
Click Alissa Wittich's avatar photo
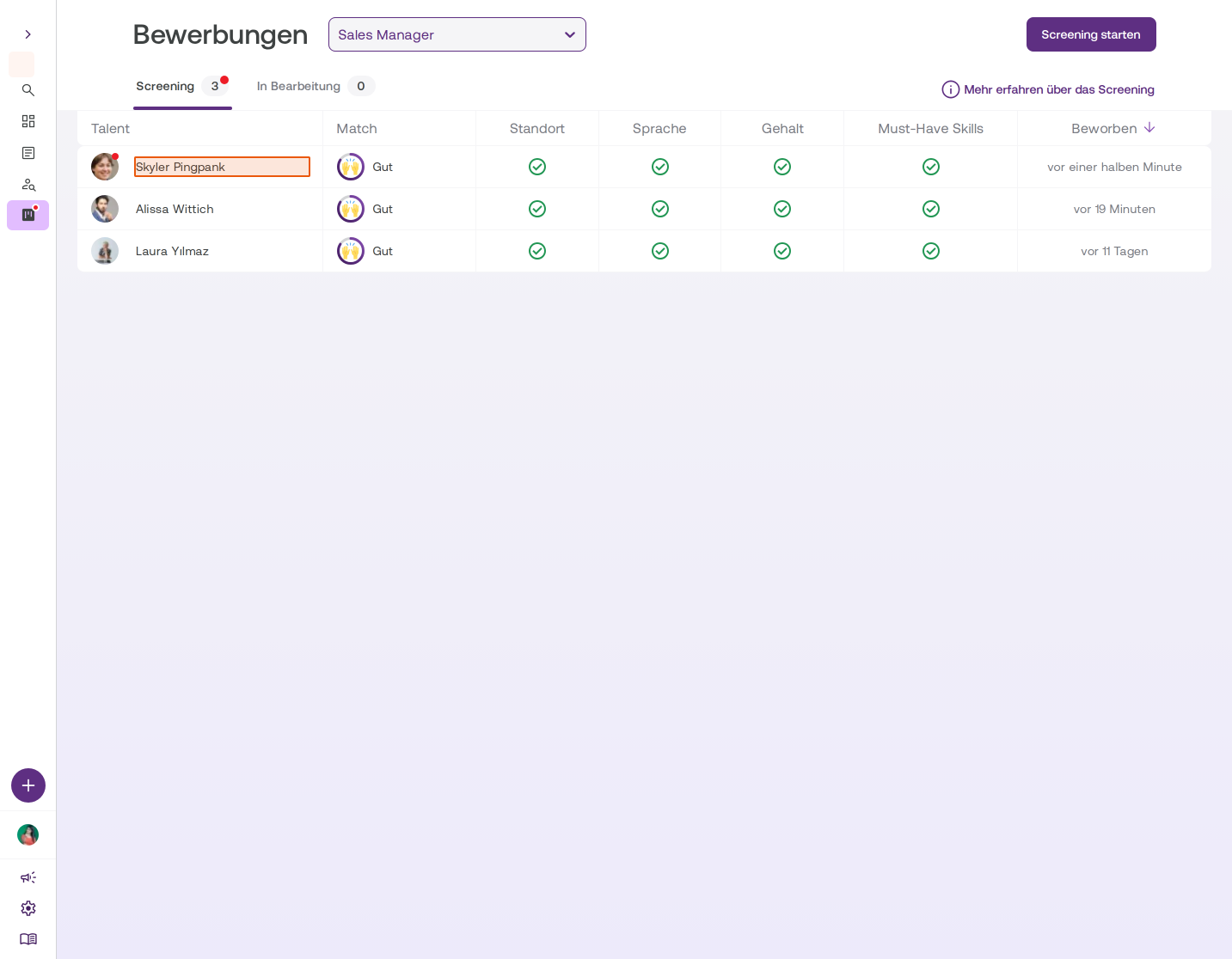pos(105,209)
